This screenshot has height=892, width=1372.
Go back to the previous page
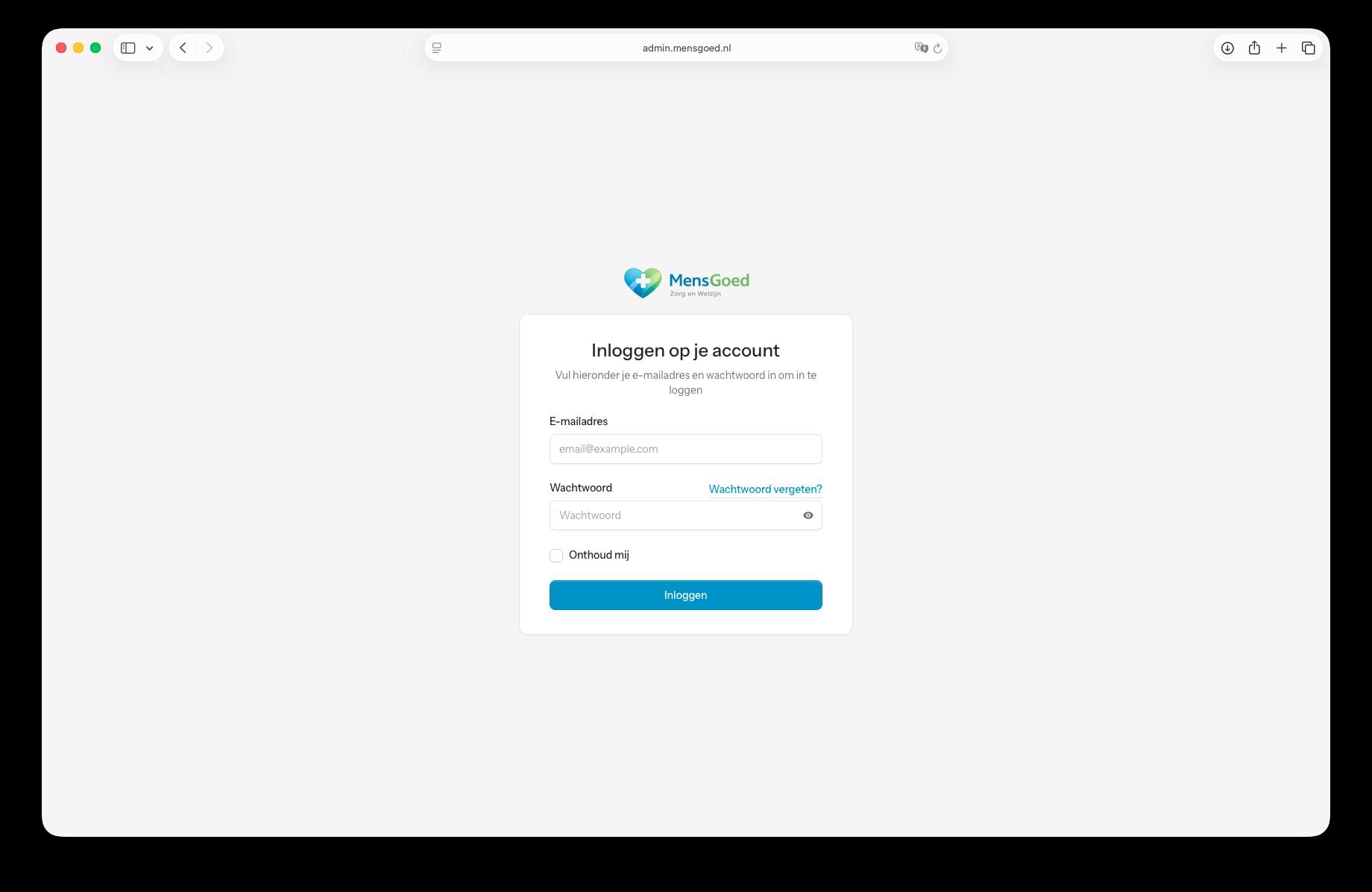coord(183,48)
